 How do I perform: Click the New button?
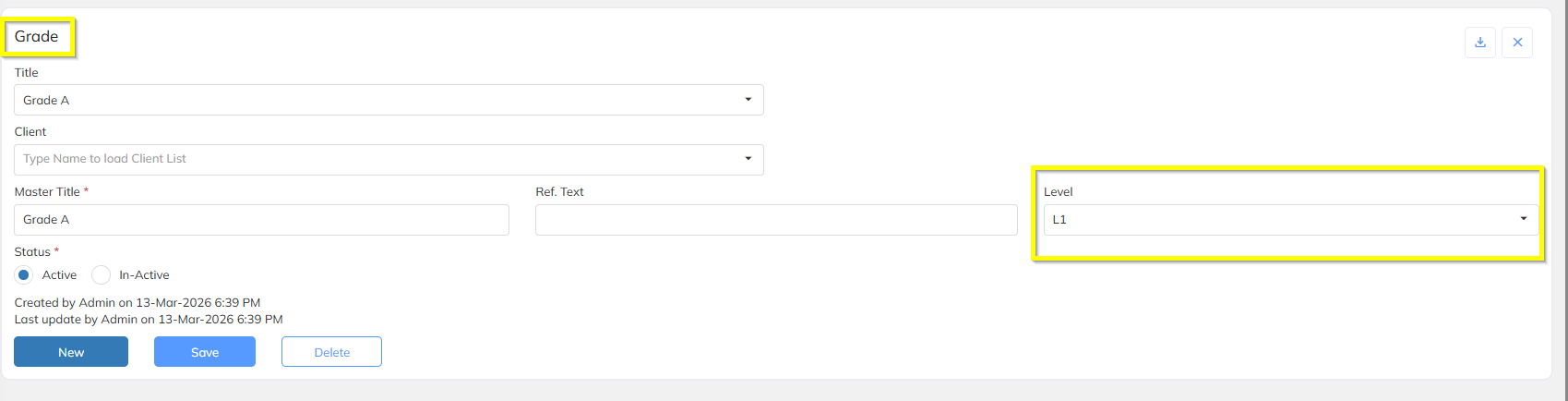71,352
